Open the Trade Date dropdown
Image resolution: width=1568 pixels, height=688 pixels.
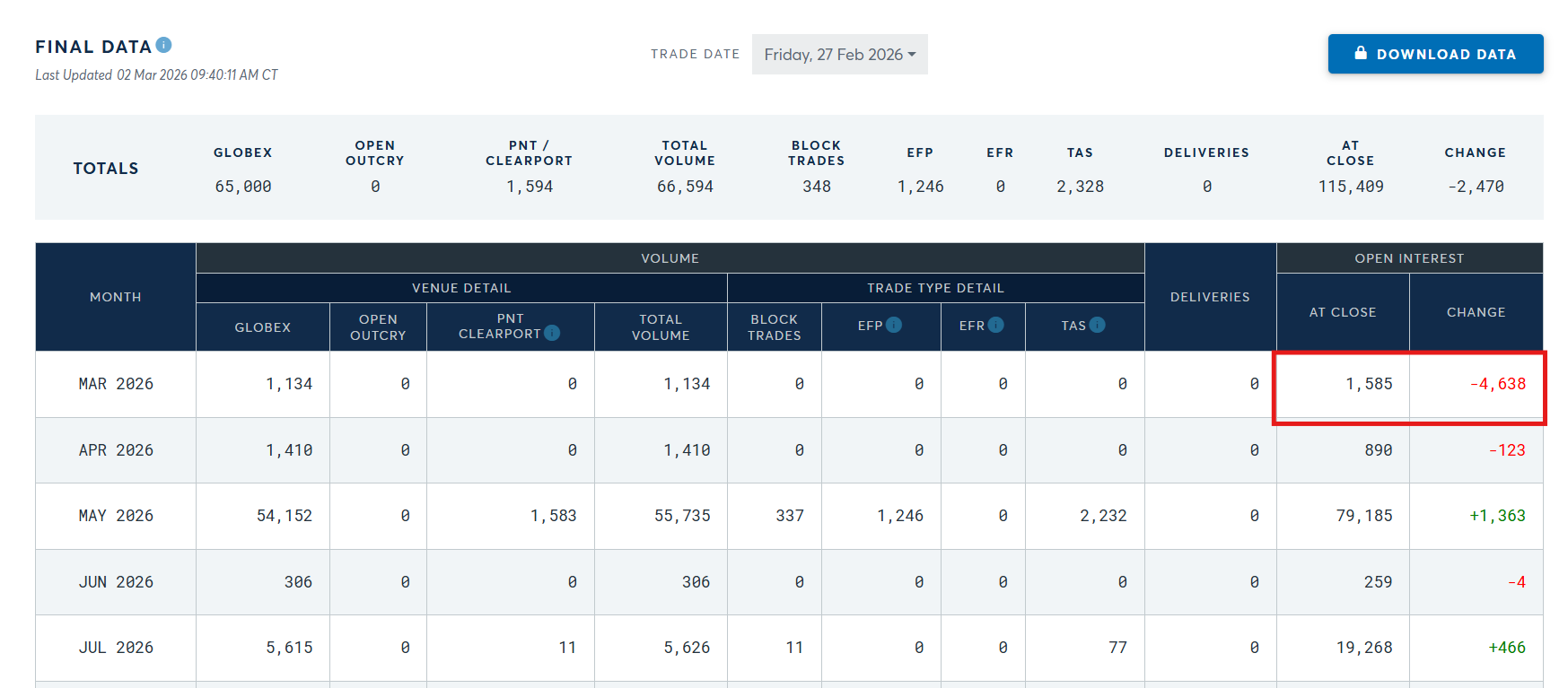[838, 55]
